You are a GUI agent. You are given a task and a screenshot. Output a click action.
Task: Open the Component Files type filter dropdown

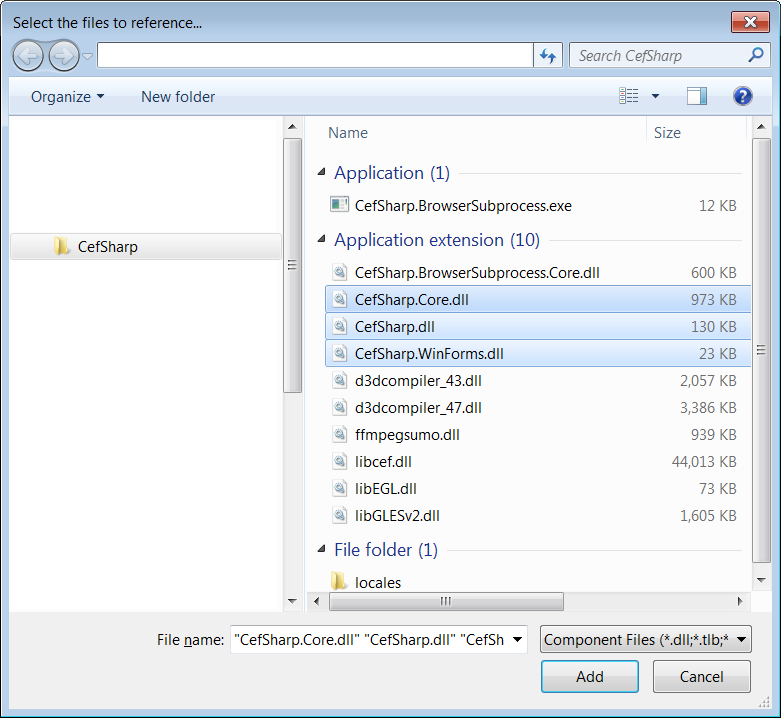click(x=646, y=639)
